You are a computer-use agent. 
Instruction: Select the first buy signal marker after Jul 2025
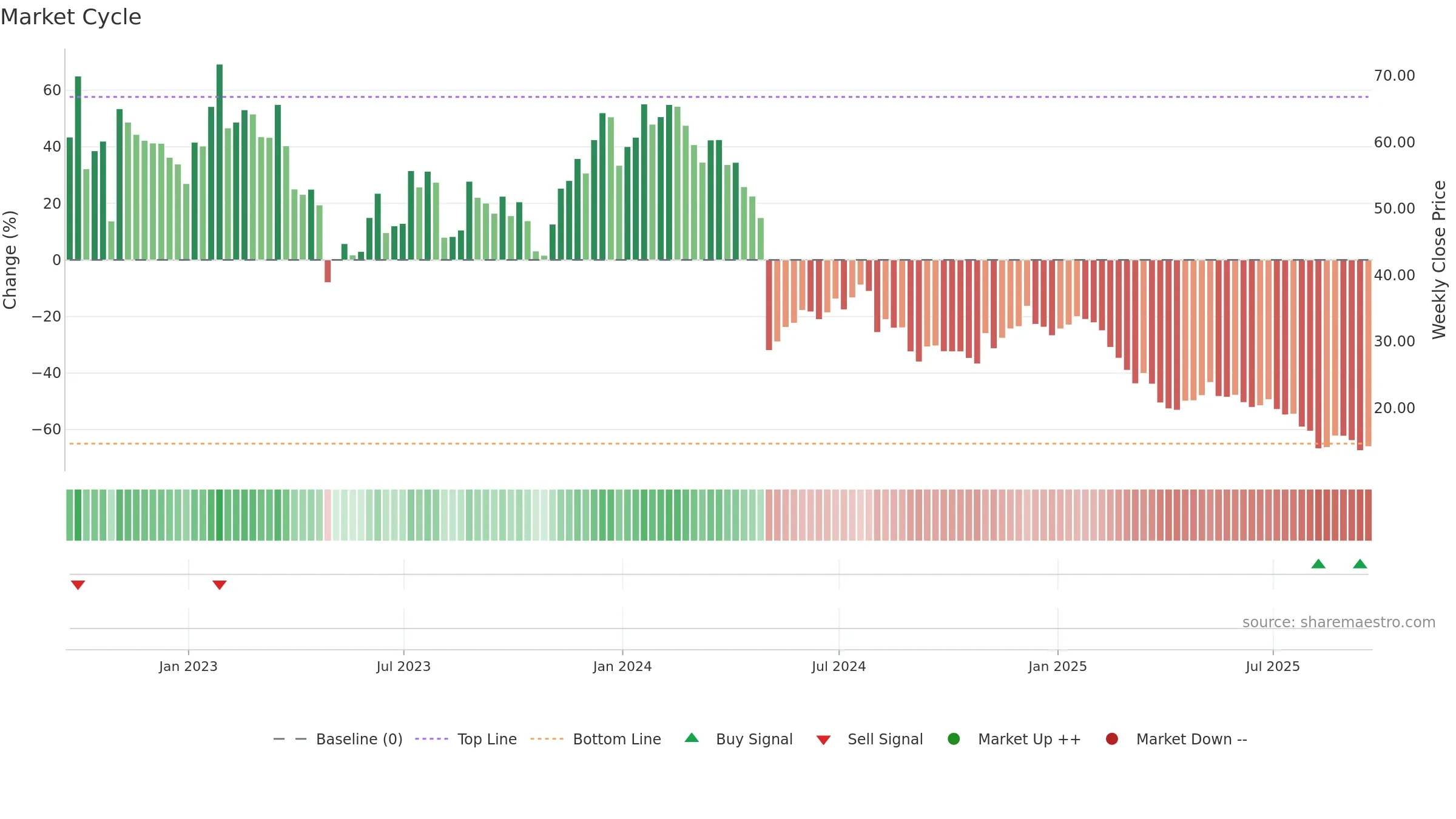(x=1318, y=564)
